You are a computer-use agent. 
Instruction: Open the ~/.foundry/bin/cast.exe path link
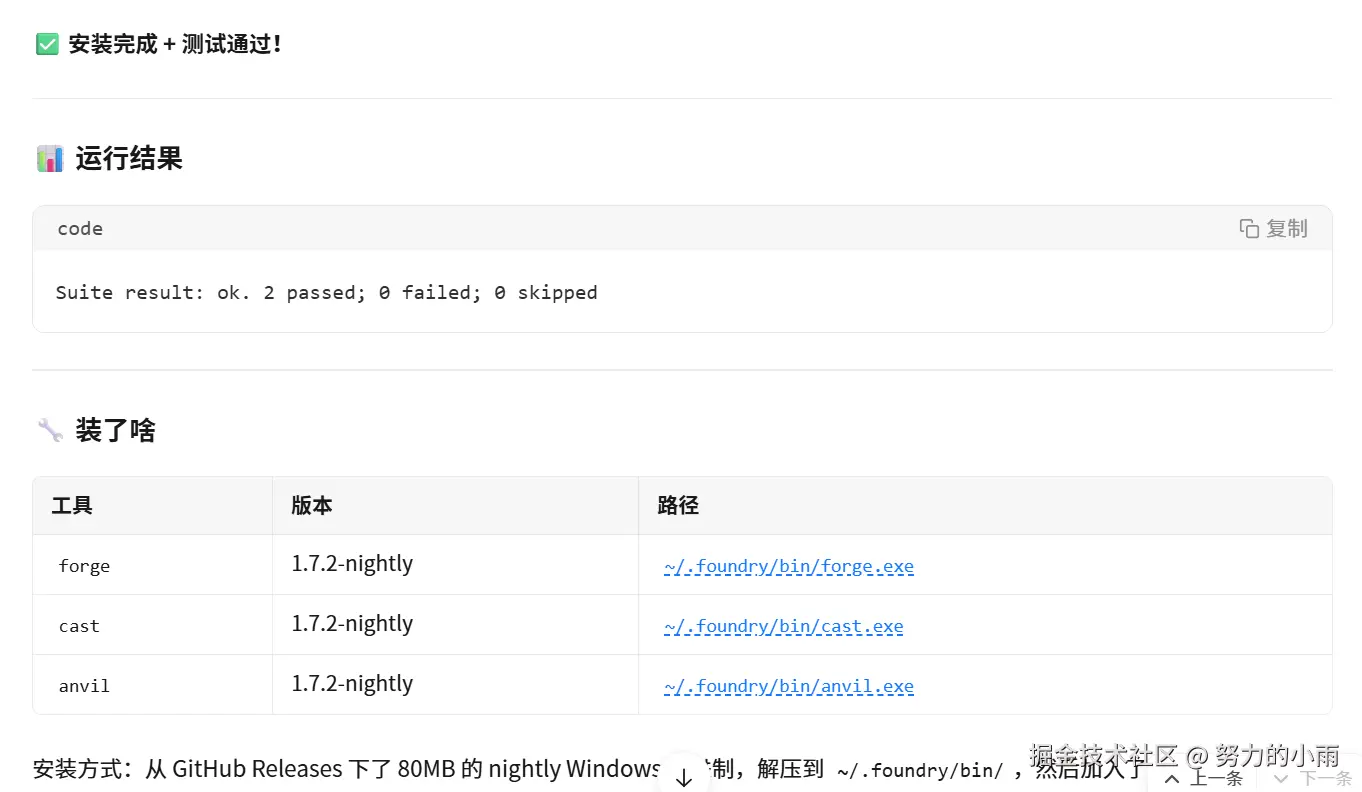783,626
